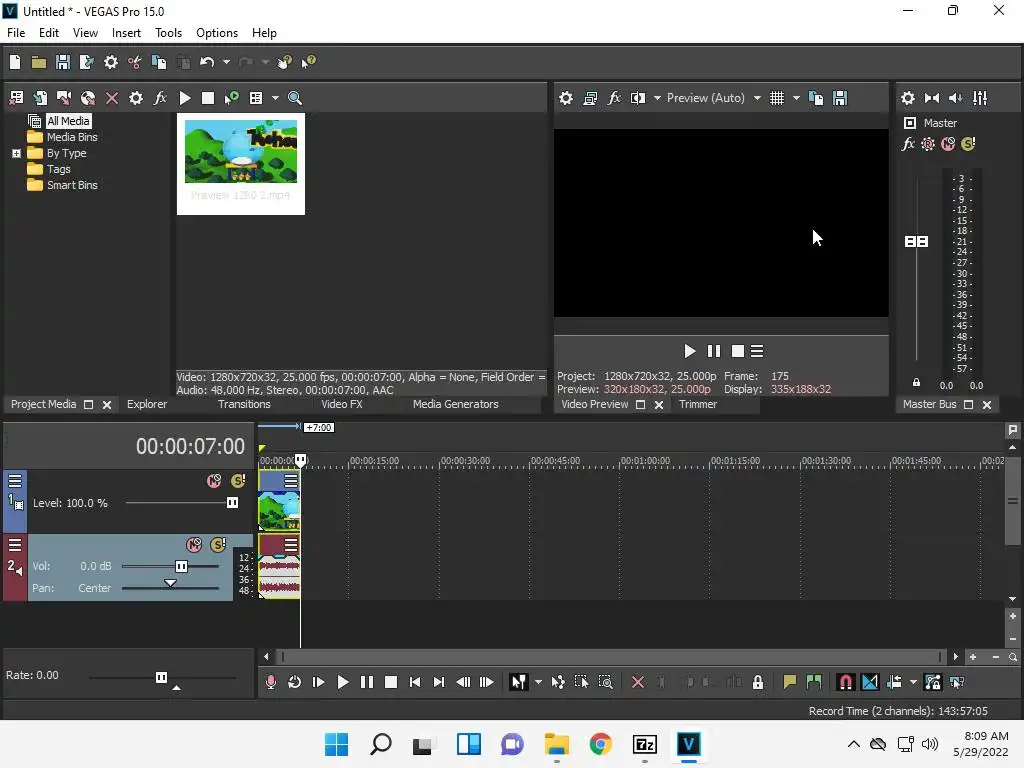Solo video track 1
Image resolution: width=1024 pixels, height=768 pixels.
[x=238, y=481]
